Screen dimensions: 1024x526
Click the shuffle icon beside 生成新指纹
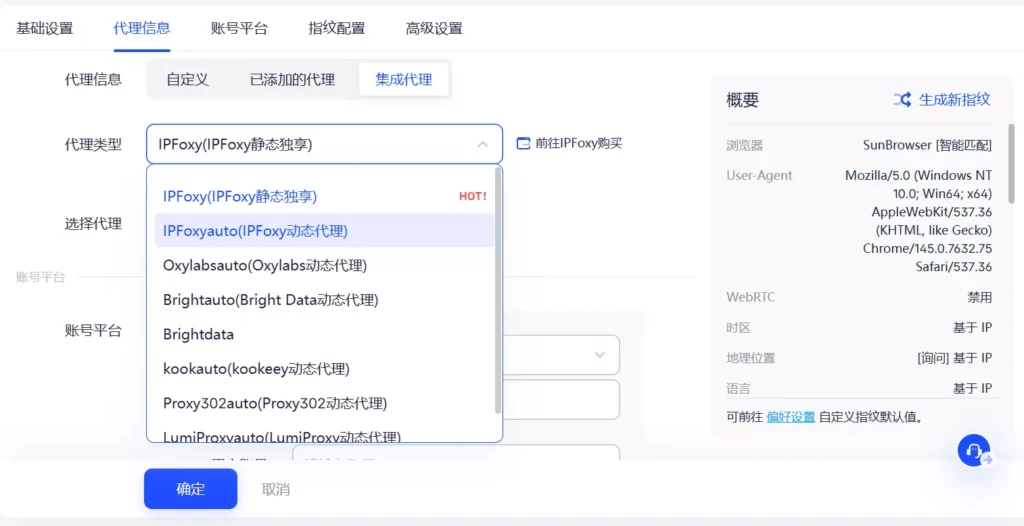tap(902, 100)
